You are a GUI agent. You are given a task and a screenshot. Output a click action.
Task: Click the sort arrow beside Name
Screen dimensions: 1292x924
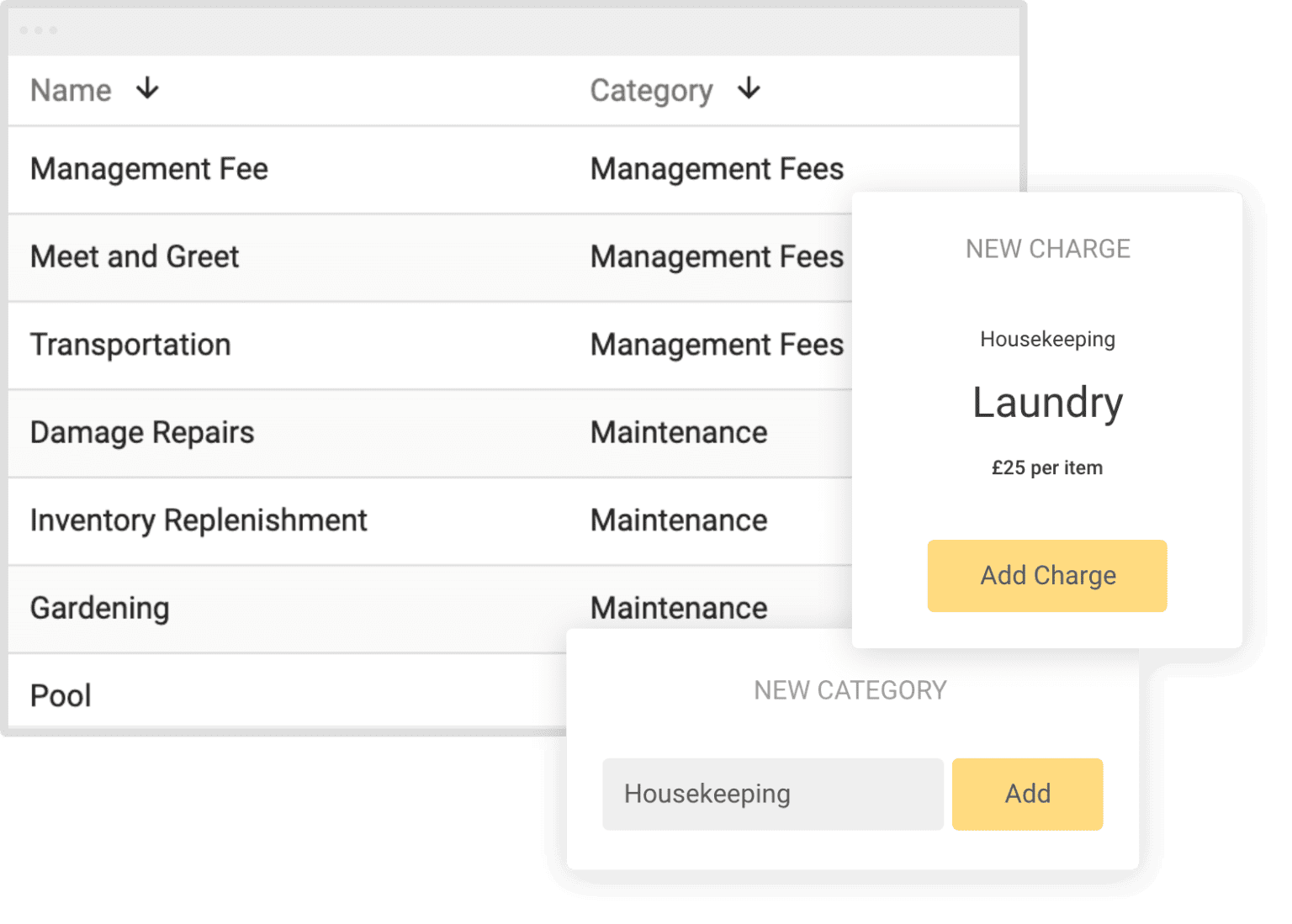[147, 88]
